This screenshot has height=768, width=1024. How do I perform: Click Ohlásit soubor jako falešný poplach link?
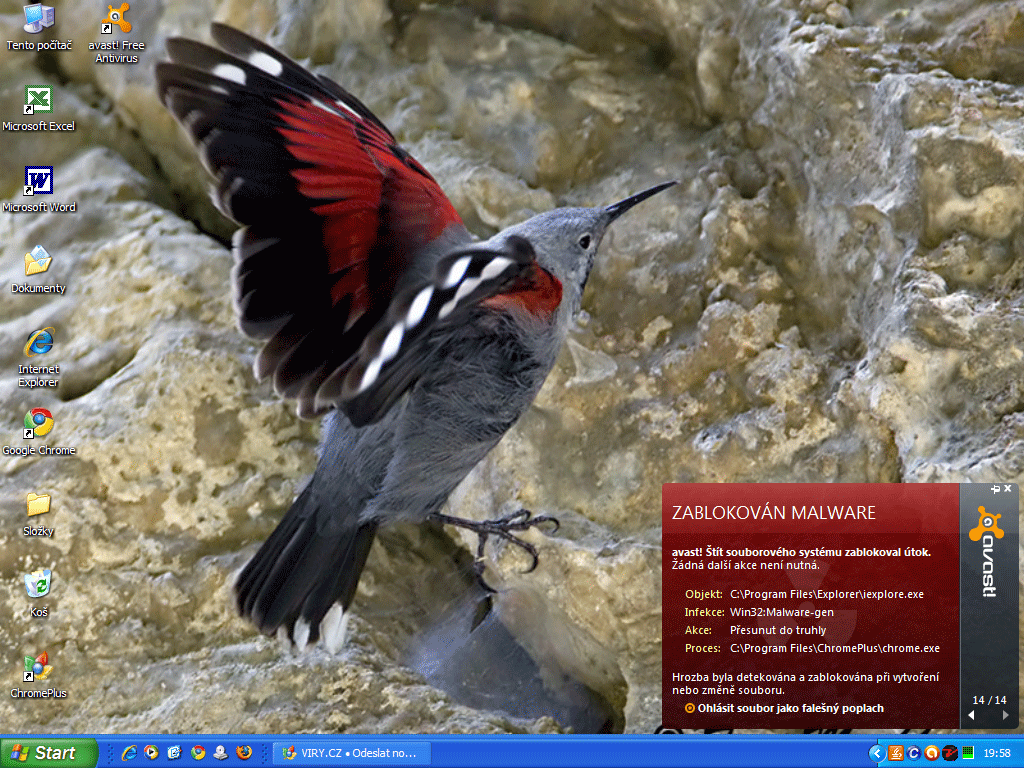point(790,708)
